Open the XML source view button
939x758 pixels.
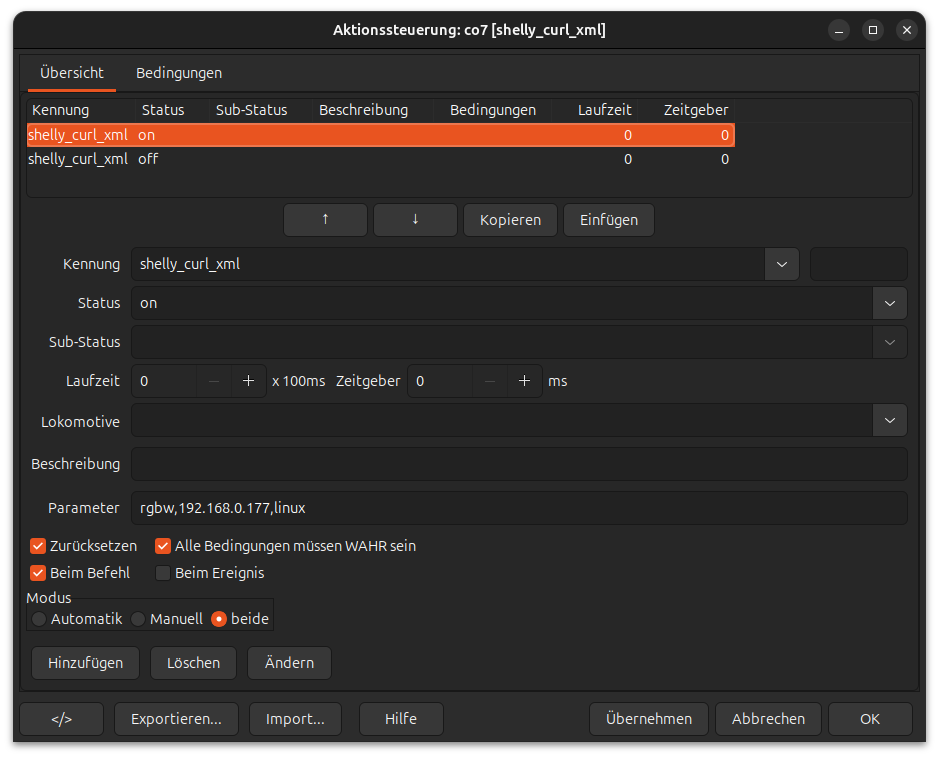[61, 718]
